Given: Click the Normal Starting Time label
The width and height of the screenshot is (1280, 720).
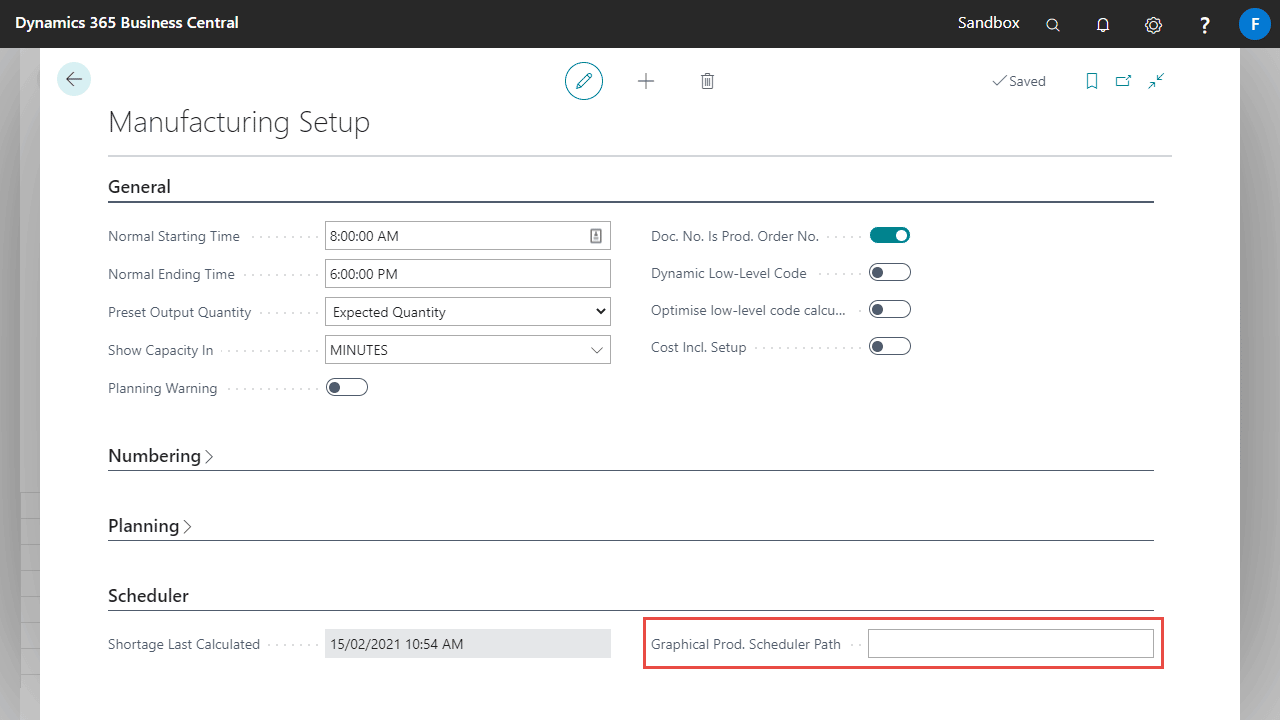Looking at the screenshot, I should tap(174, 237).
